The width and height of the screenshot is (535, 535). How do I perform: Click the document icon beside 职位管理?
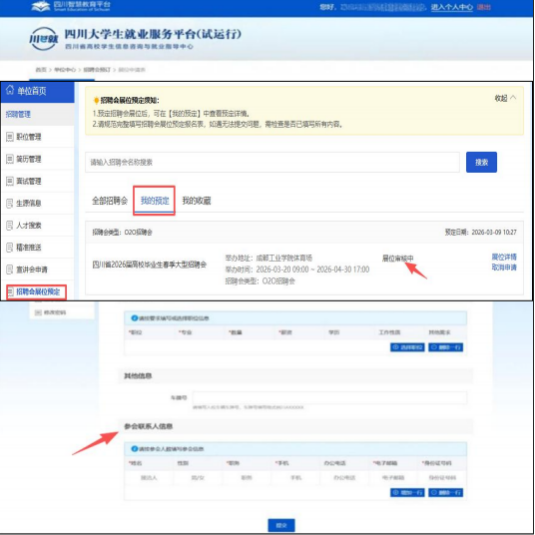(x=10, y=137)
